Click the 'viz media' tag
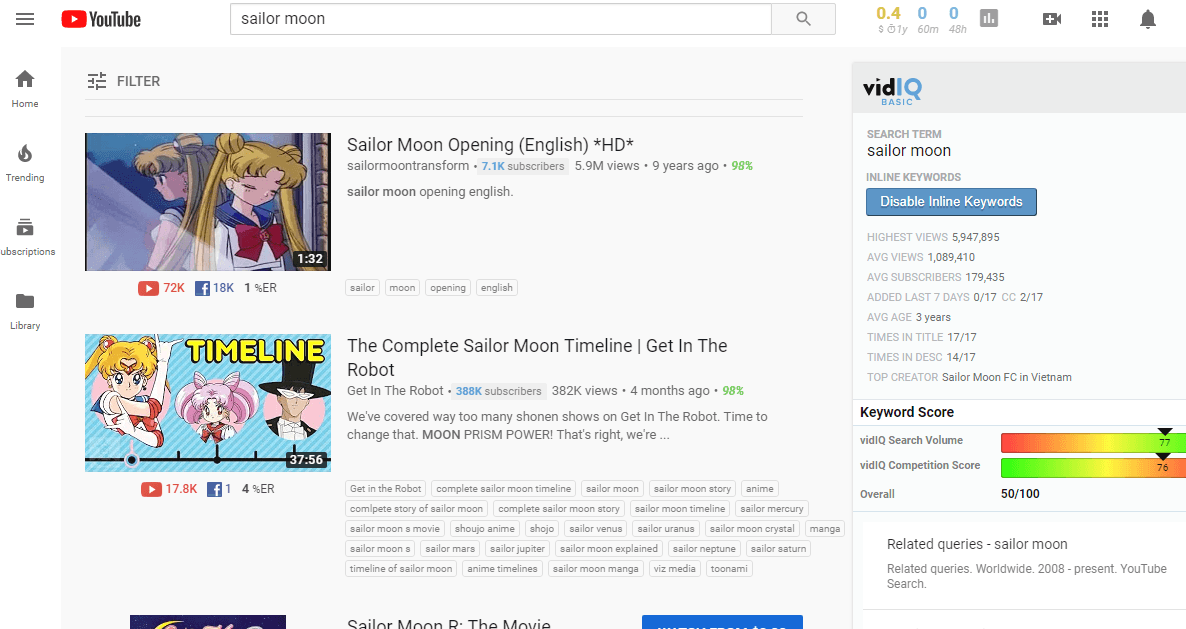The image size is (1186, 629). (675, 569)
